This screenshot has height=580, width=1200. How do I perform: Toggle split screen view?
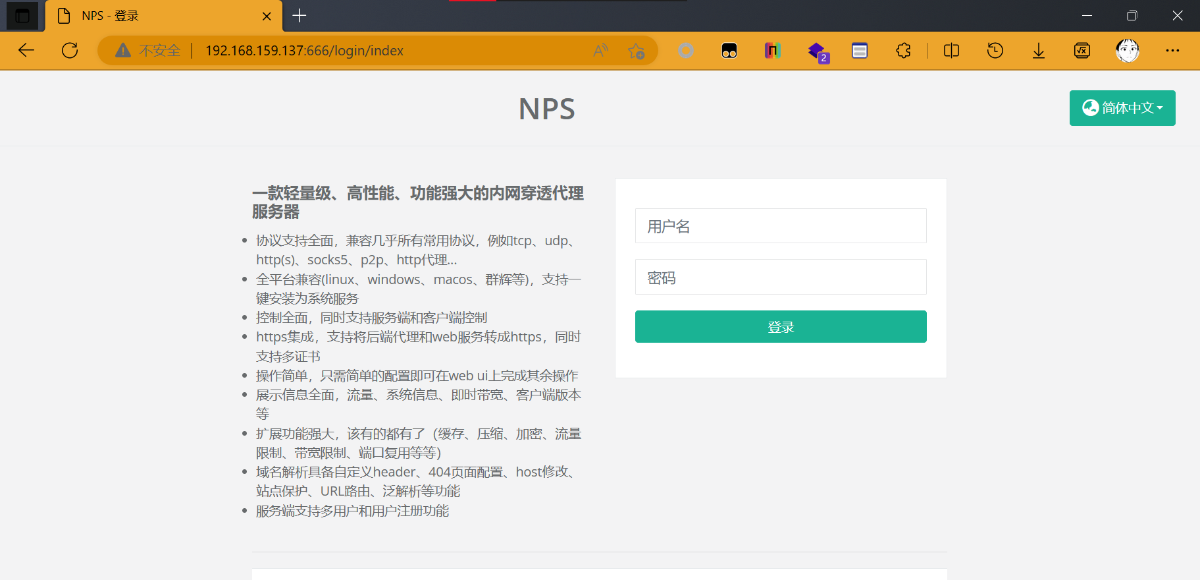coord(952,51)
